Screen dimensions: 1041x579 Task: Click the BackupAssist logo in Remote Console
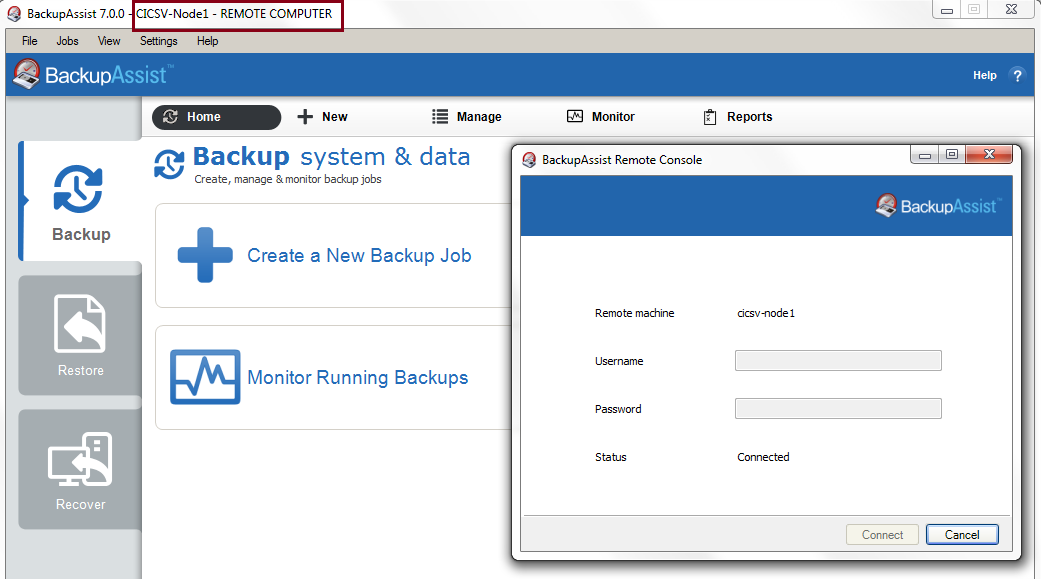[x=937, y=206]
